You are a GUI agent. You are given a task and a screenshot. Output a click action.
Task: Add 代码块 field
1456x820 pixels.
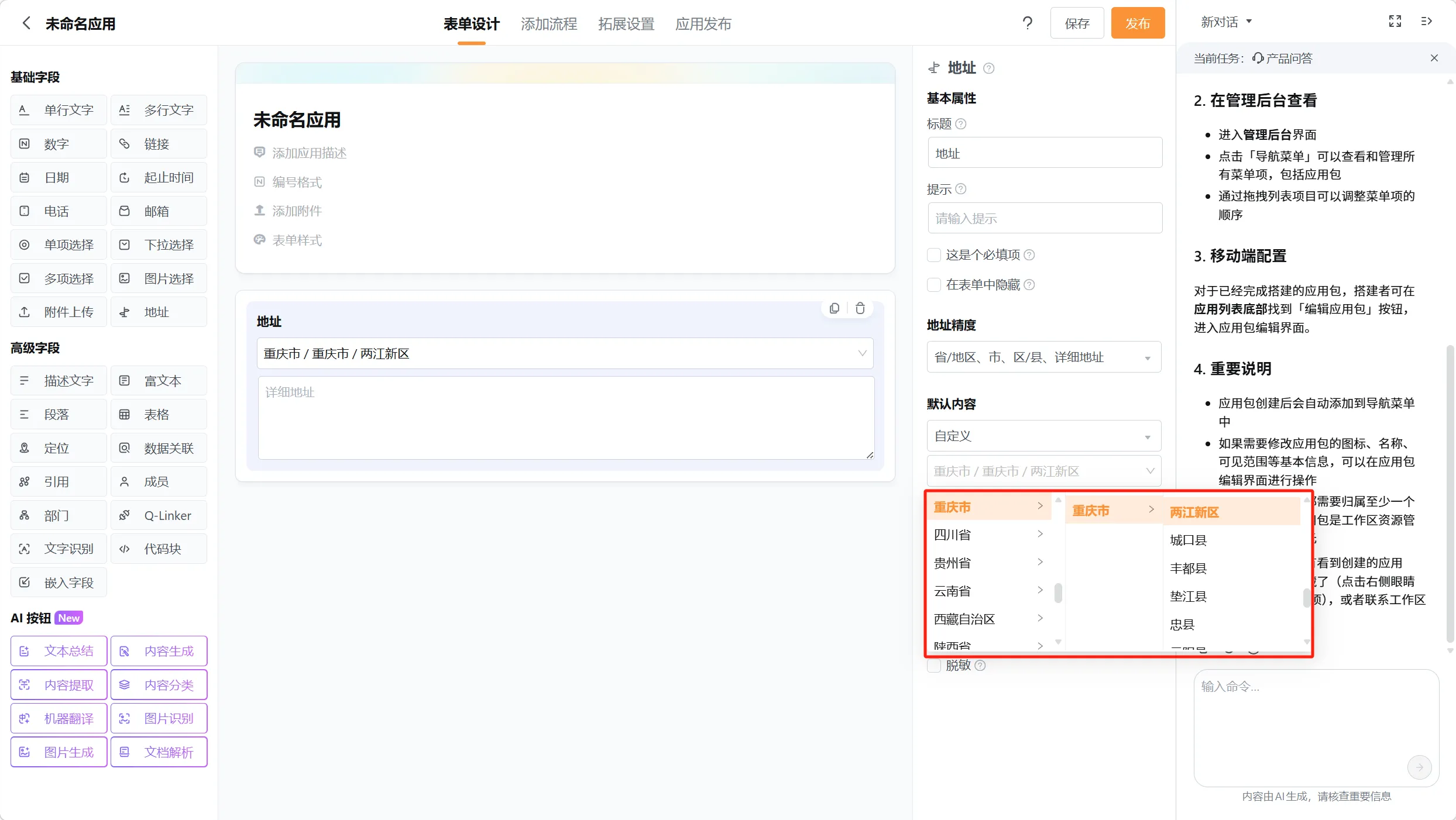(159, 549)
